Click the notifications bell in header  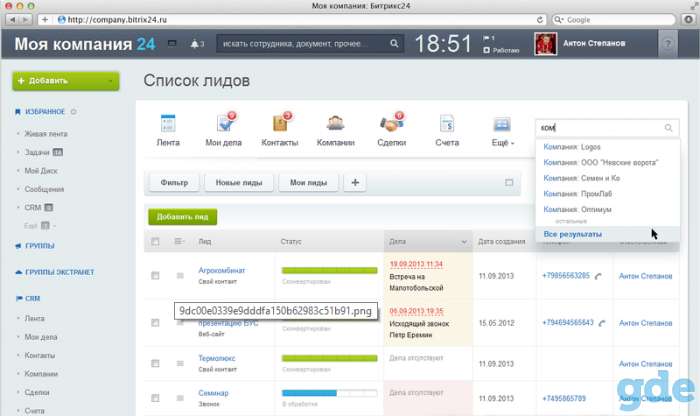pos(194,44)
